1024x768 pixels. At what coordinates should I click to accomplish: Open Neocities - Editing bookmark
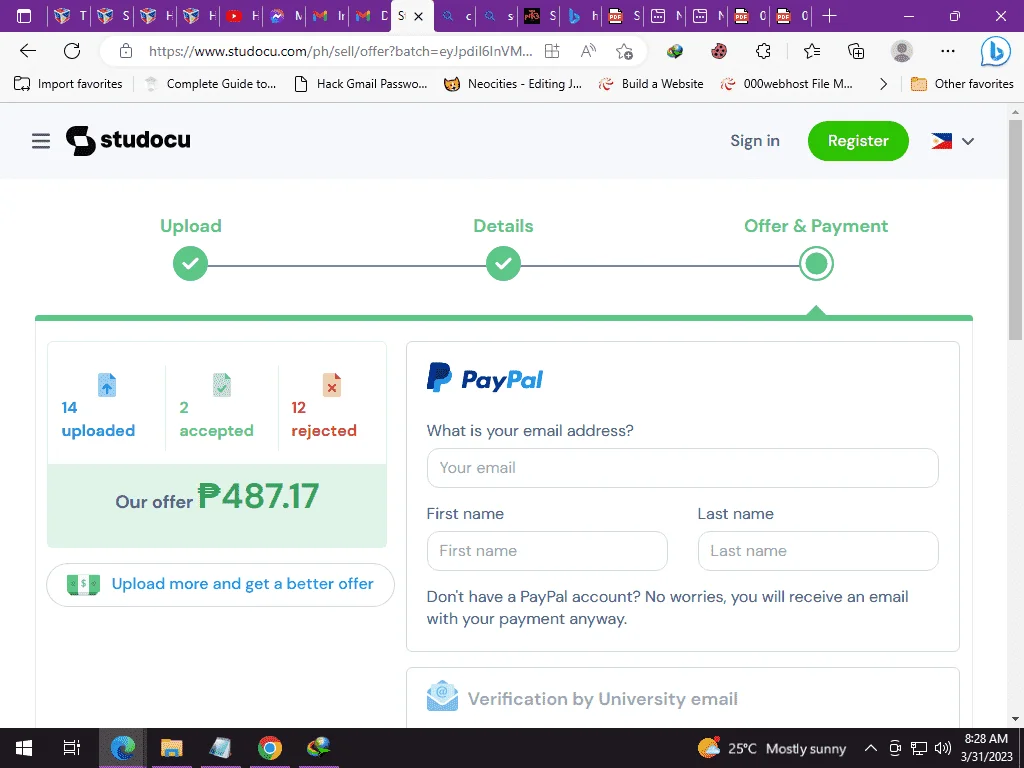tap(513, 84)
